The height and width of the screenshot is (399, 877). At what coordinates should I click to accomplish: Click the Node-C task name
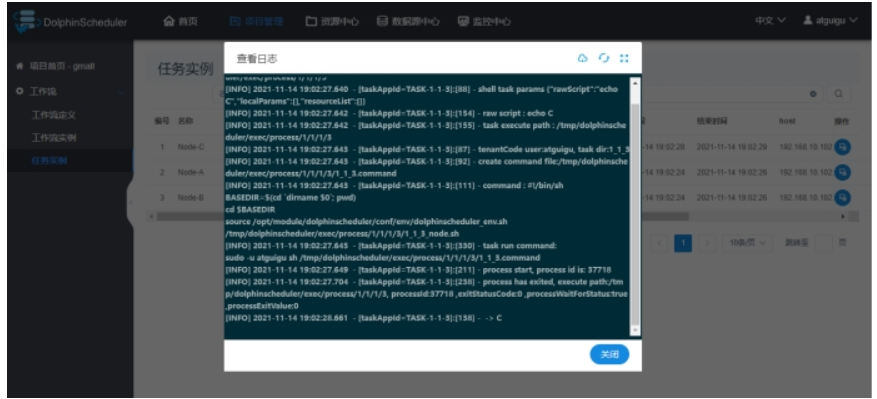pos(191,147)
